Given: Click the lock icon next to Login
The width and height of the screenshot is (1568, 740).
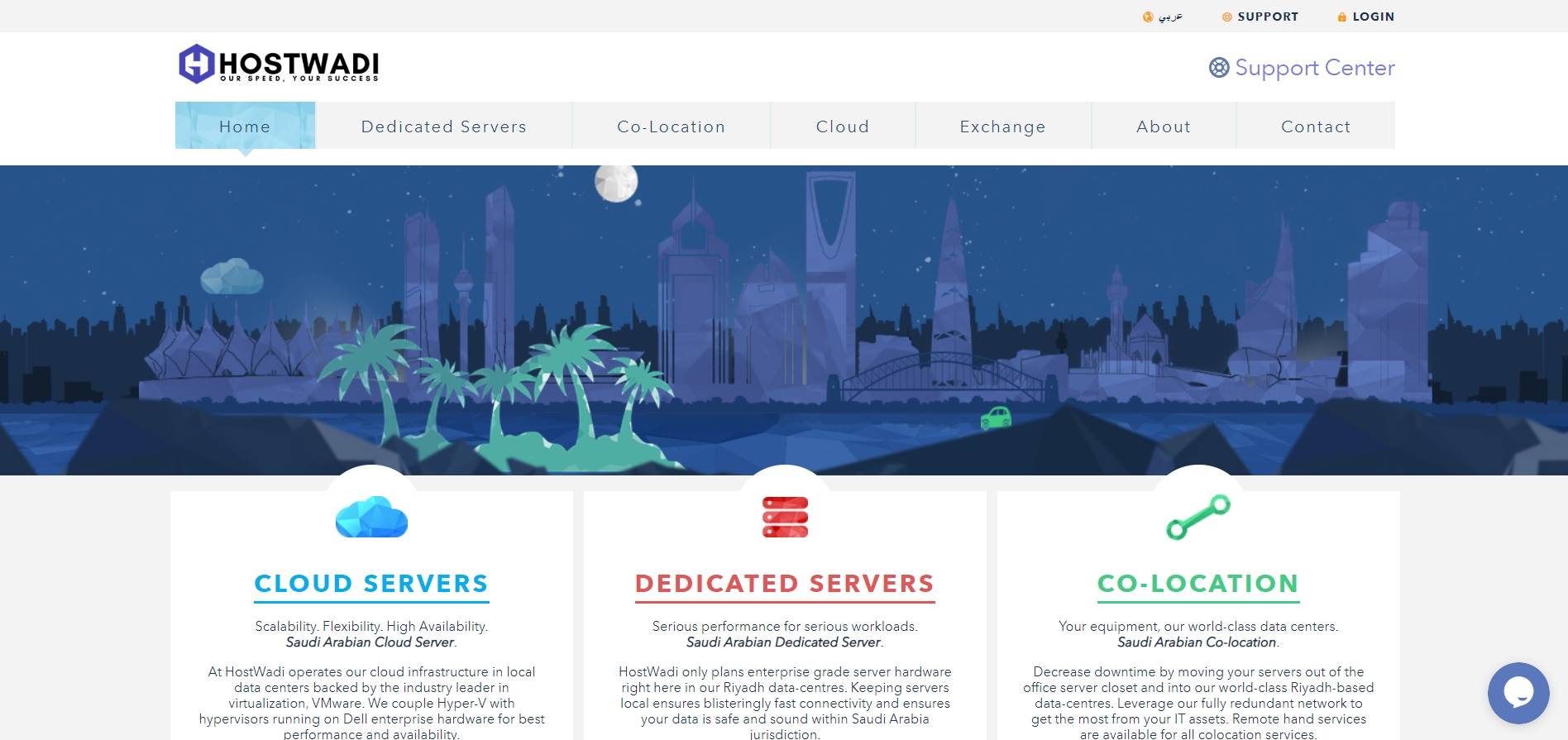Looking at the screenshot, I should pos(1342,17).
